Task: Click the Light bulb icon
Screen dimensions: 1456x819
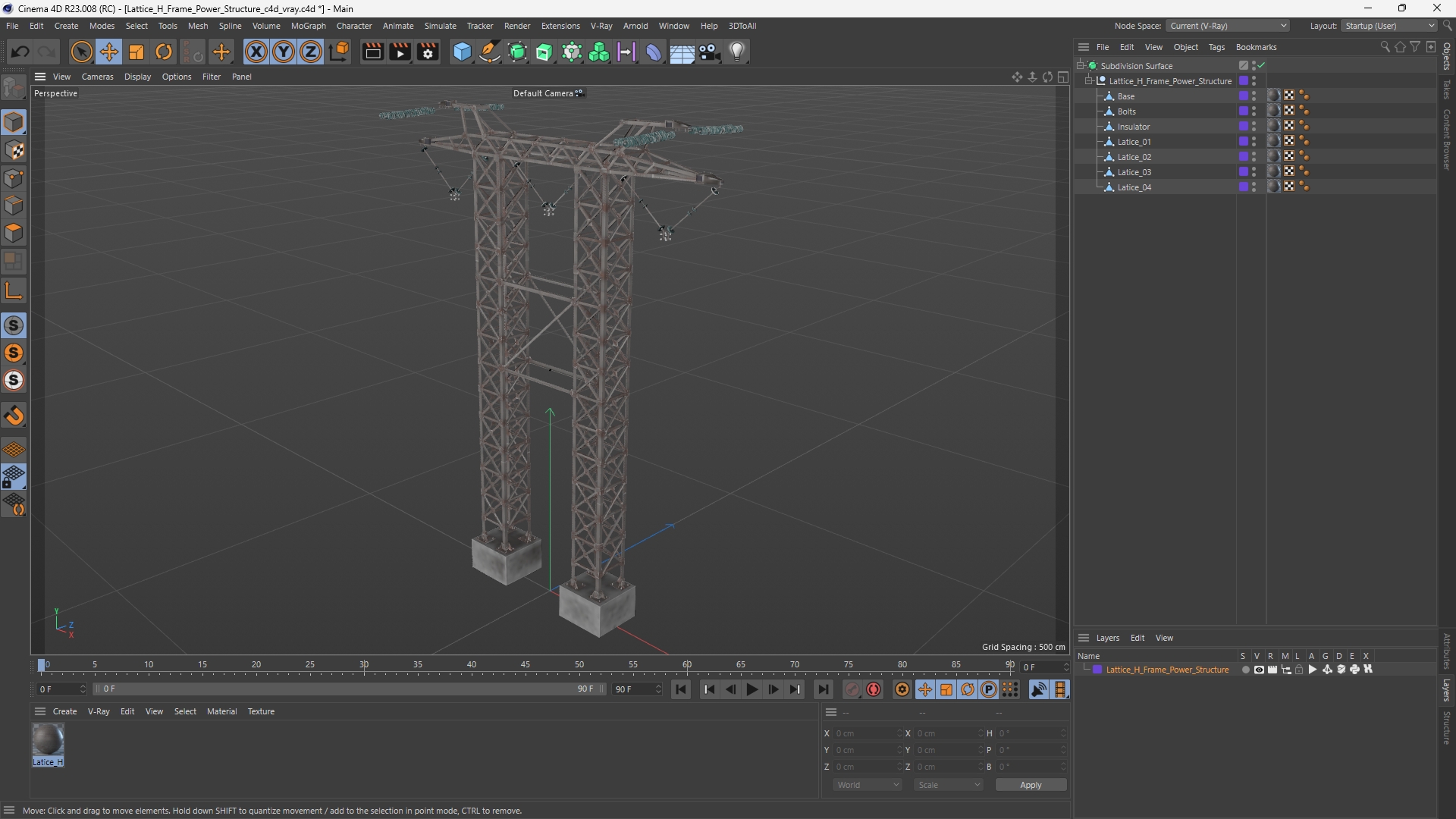Action: tap(737, 52)
